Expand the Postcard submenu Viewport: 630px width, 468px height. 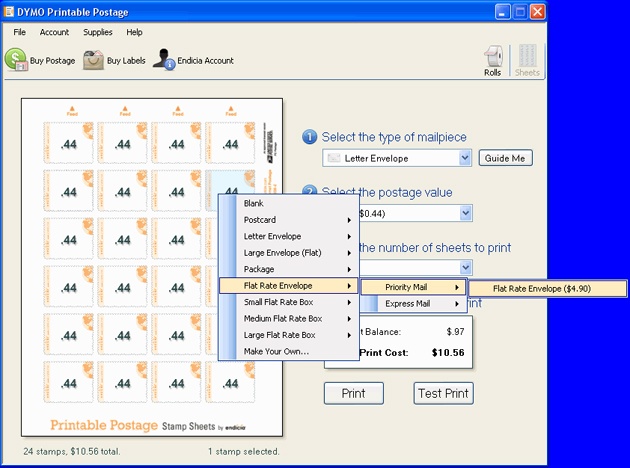(288, 220)
